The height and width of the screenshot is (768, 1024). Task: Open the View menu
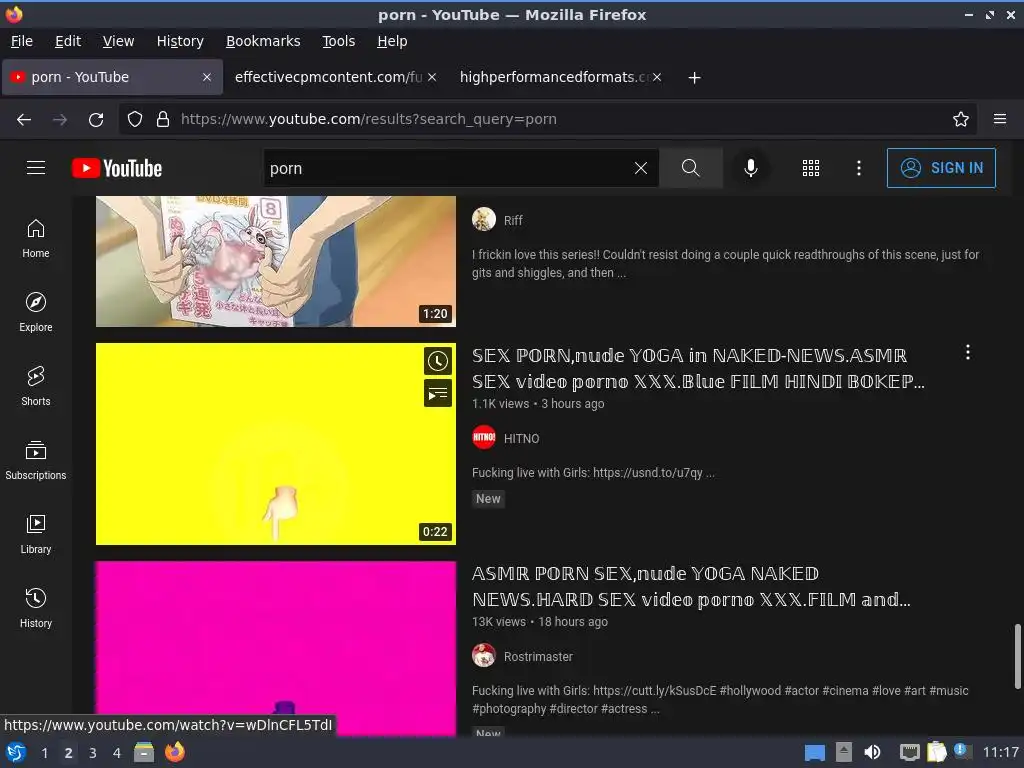pyautogui.click(x=118, y=41)
